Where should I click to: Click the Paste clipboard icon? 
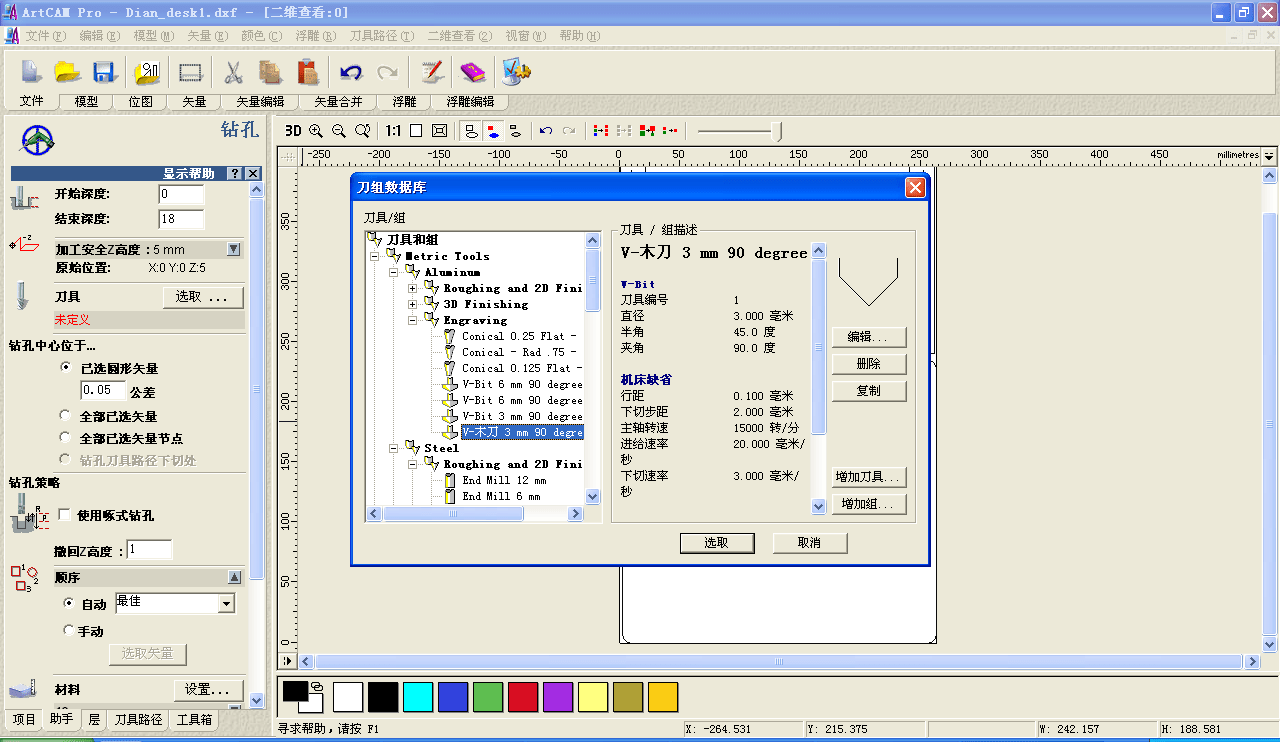coord(308,72)
